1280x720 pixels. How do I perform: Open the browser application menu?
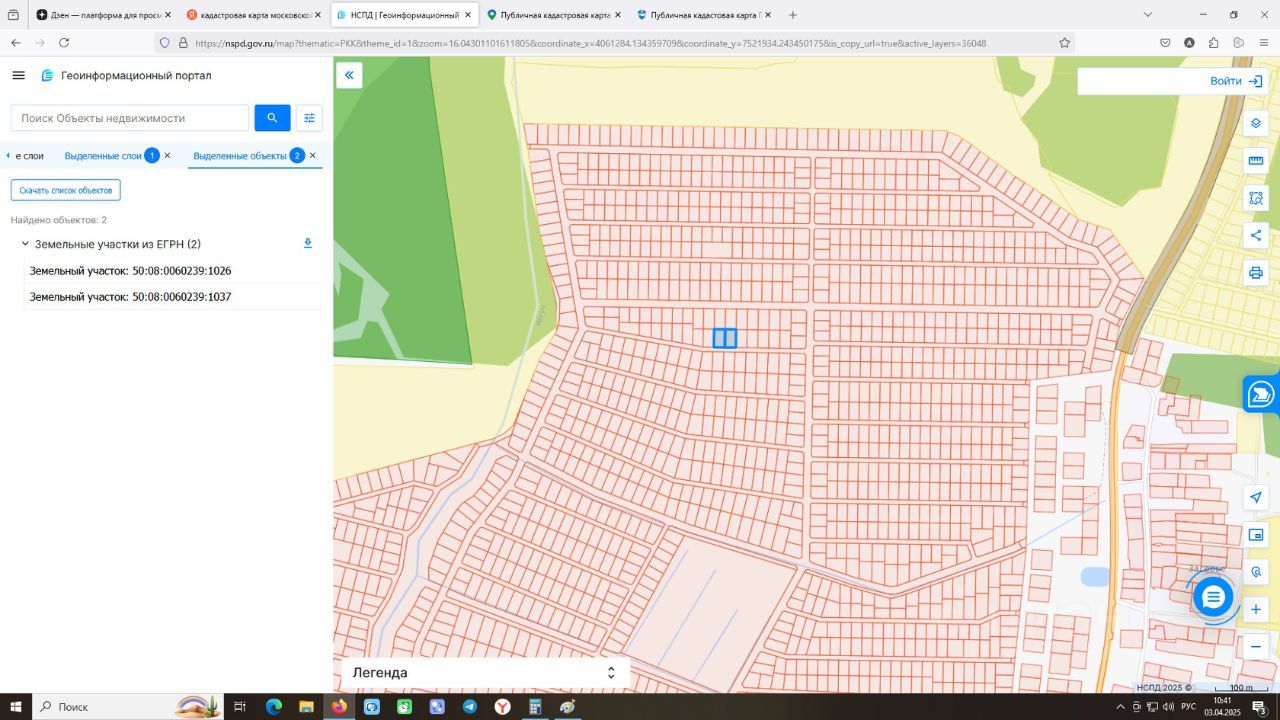(x=1263, y=43)
